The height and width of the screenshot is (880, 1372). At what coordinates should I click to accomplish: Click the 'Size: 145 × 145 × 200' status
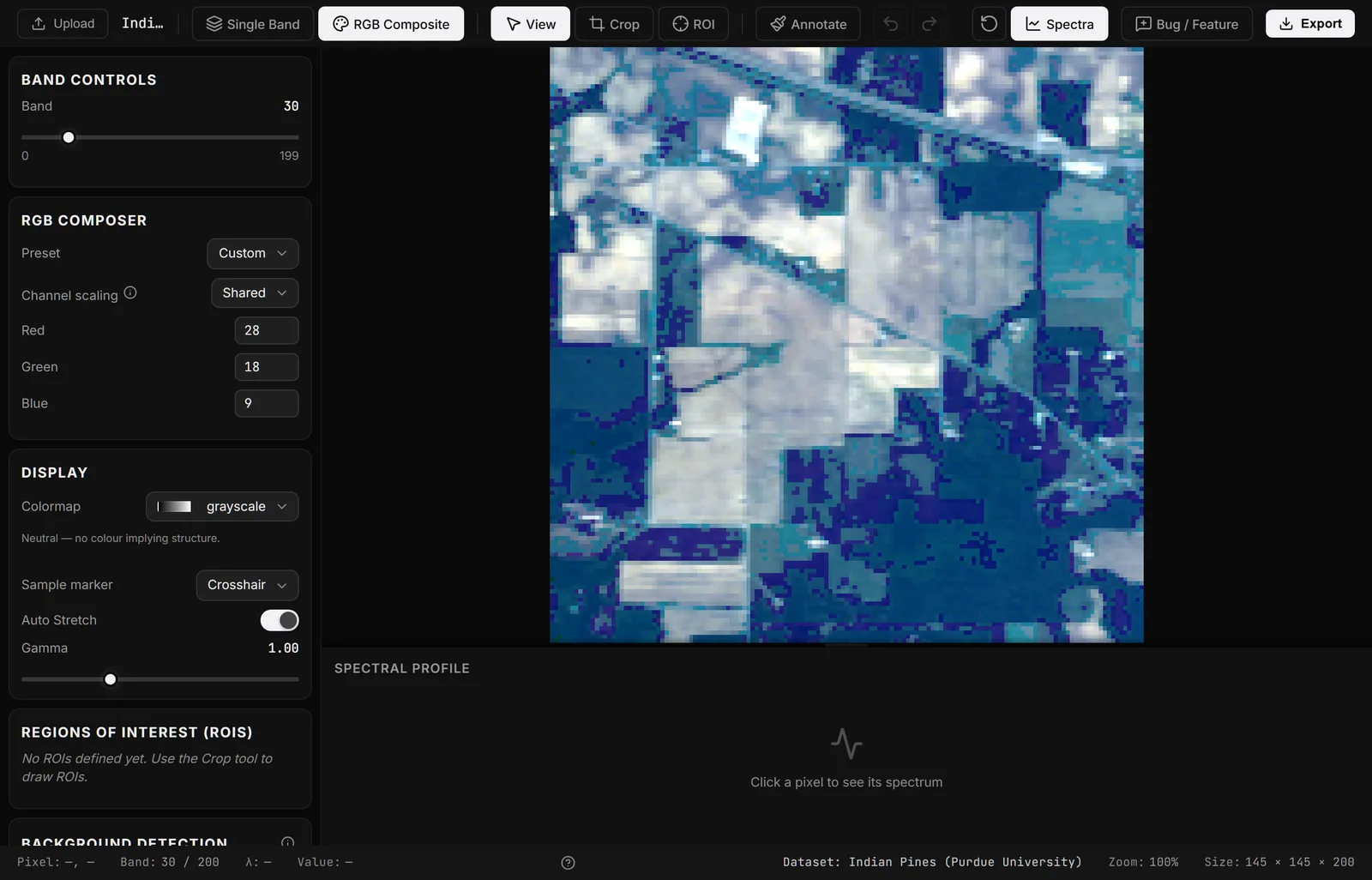[x=1279, y=862]
